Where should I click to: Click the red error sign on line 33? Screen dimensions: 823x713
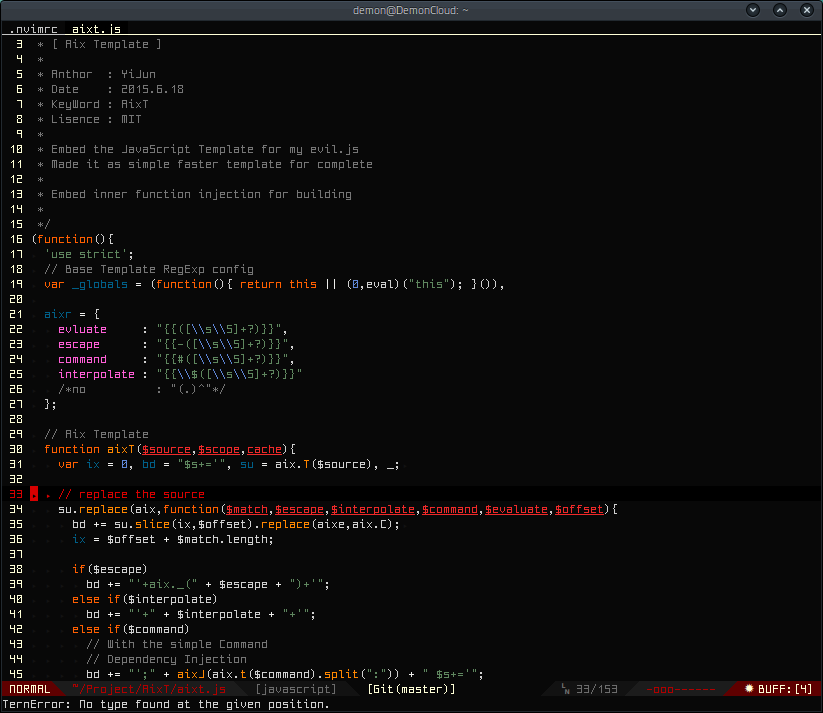pos(34,494)
